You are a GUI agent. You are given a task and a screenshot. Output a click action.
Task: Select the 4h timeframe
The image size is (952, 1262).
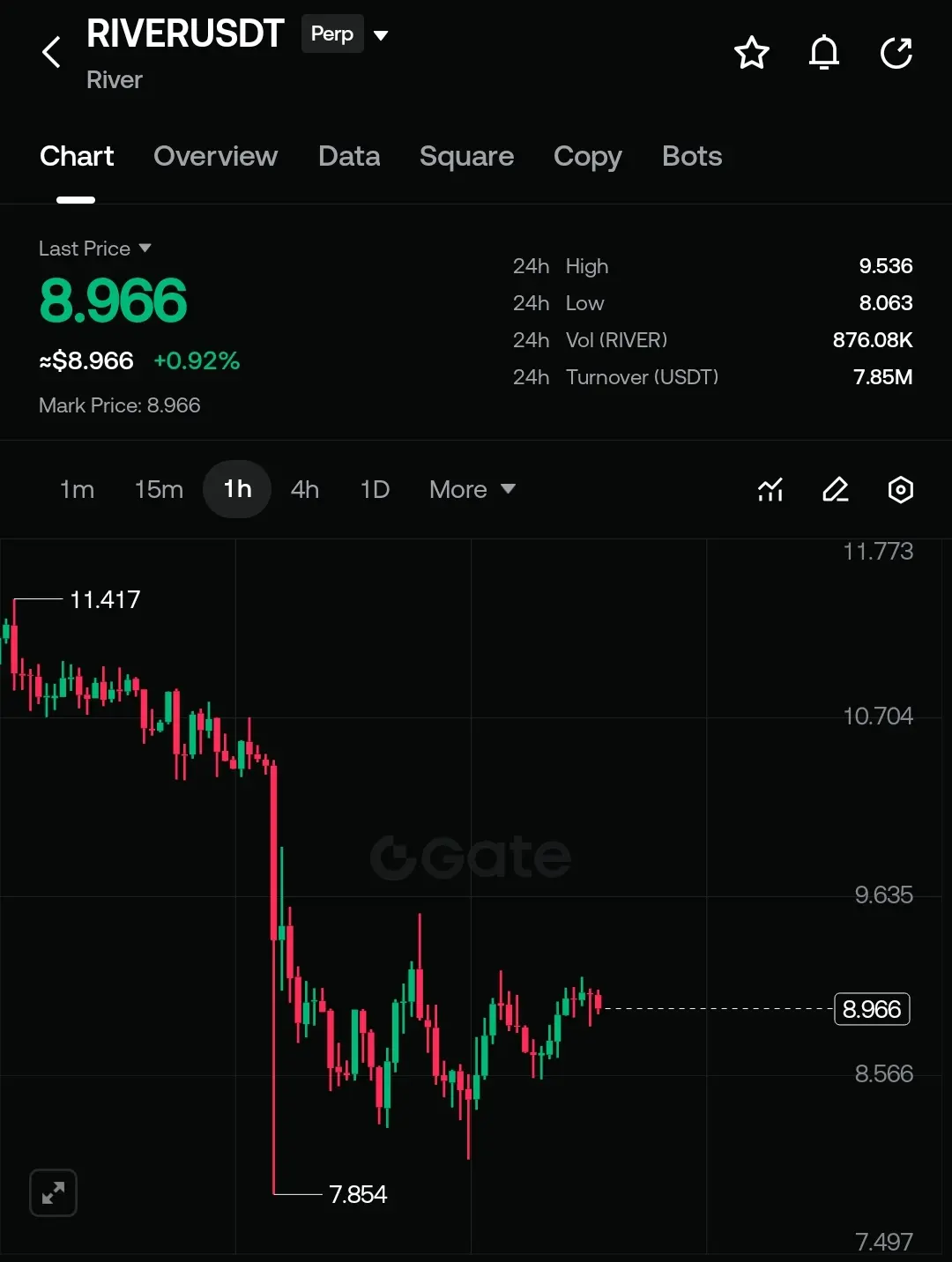tap(305, 489)
